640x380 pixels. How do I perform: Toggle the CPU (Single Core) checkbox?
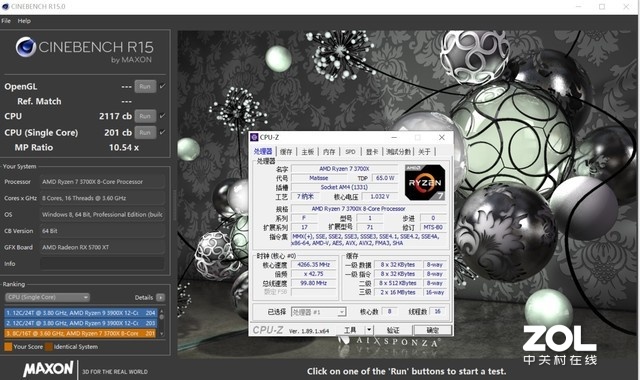tap(162, 132)
